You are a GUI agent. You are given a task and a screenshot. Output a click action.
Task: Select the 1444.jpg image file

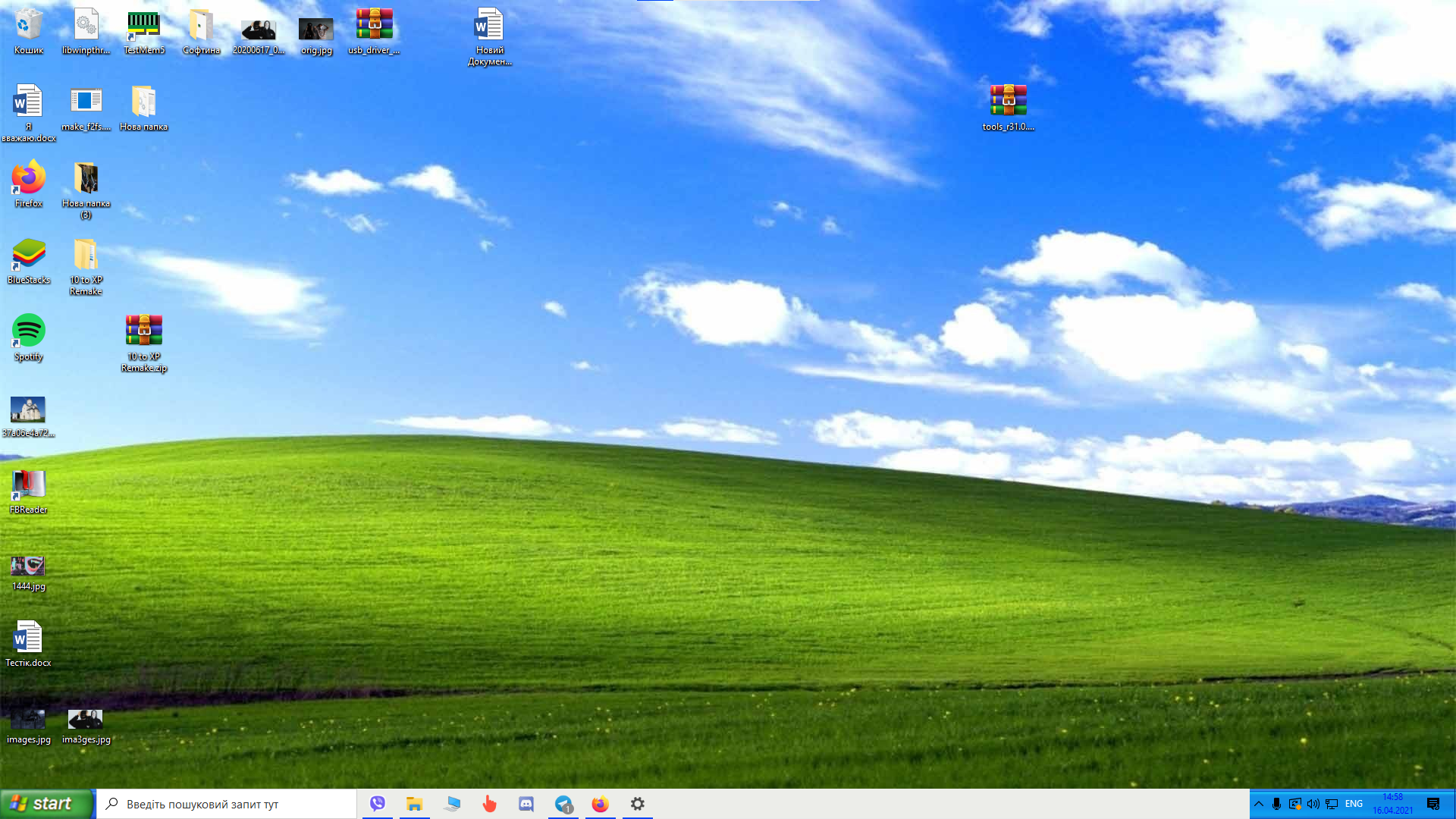pyautogui.click(x=29, y=573)
